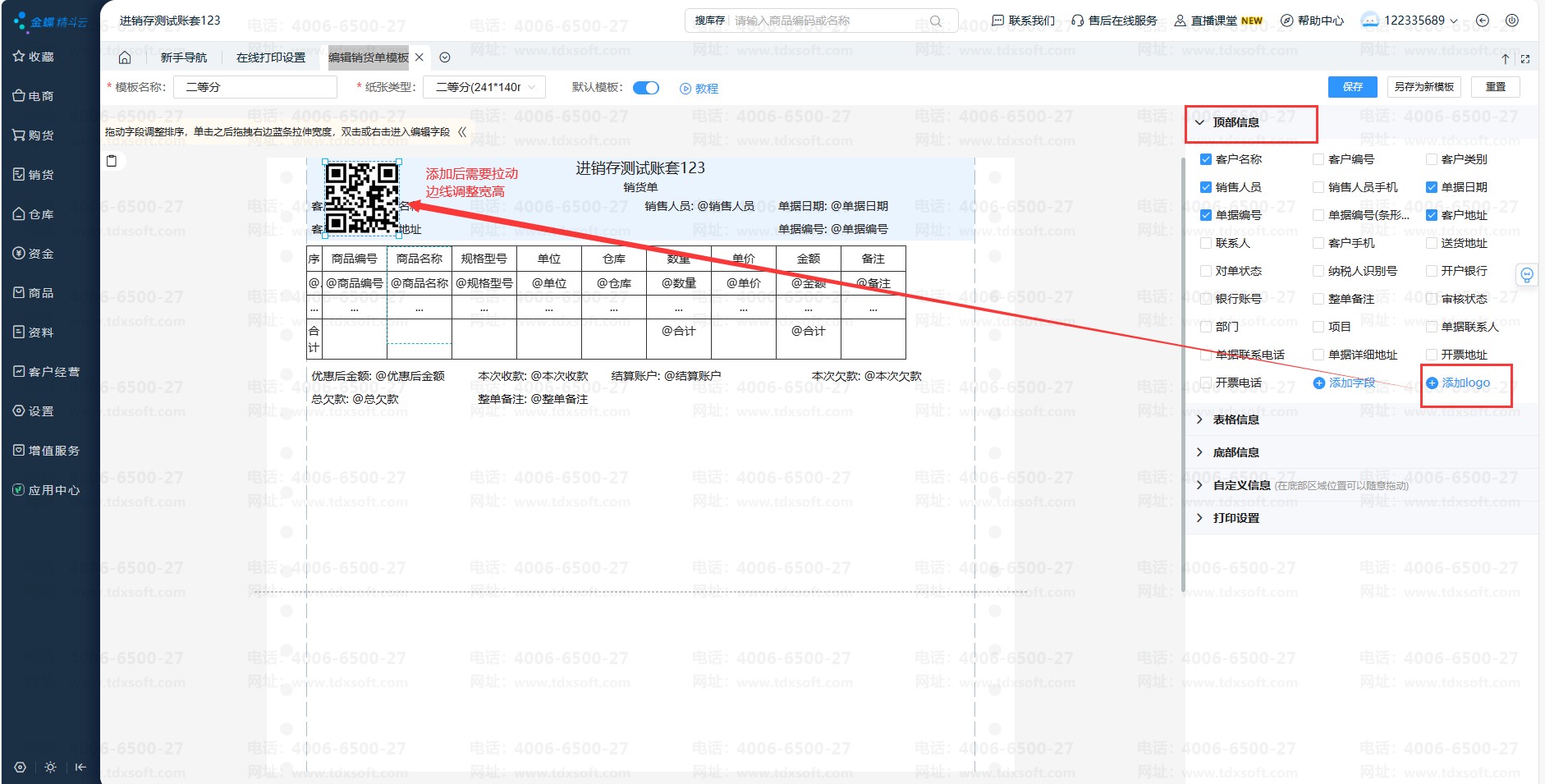
Task: Switch to the 新手导航 tab
Action: click(x=184, y=57)
